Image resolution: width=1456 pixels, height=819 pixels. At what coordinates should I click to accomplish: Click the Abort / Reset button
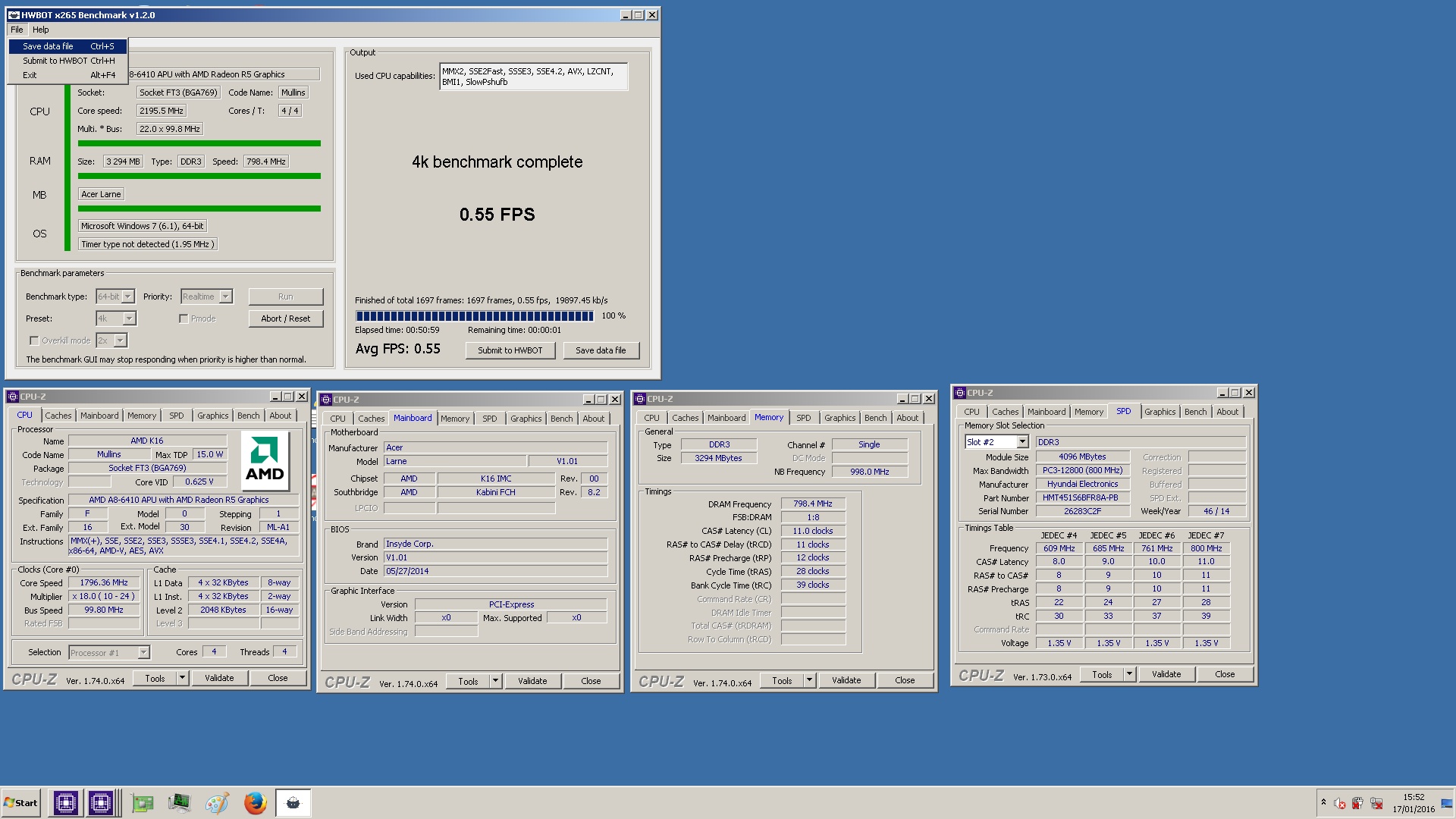click(286, 318)
